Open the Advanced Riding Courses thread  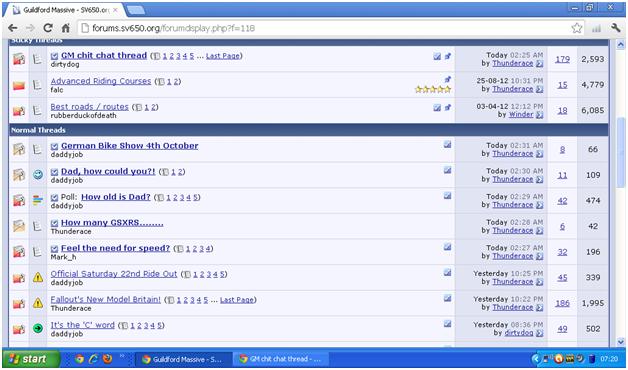coord(101,81)
